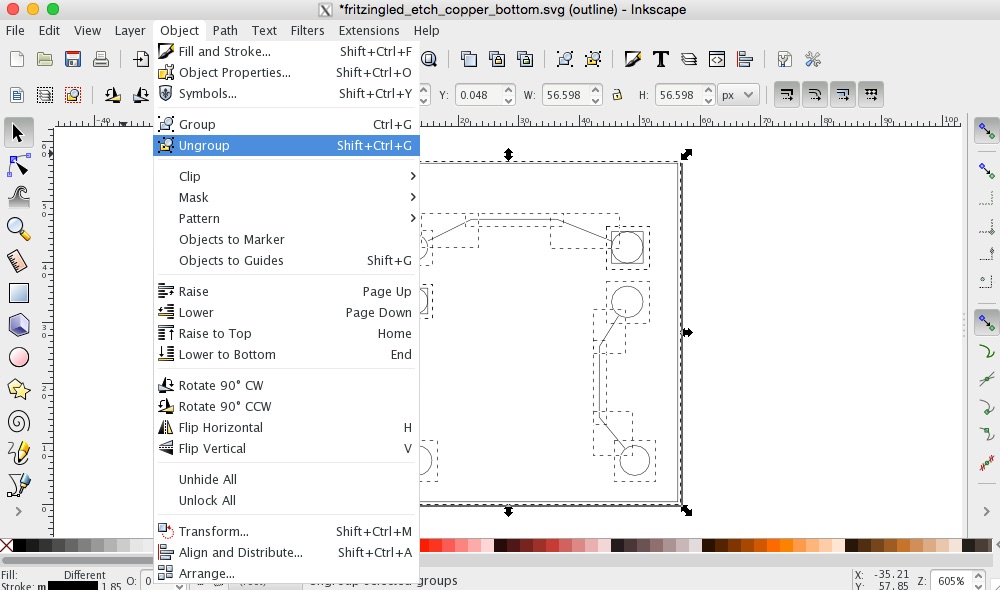
Task: Open the Extensions menu
Action: 368,31
